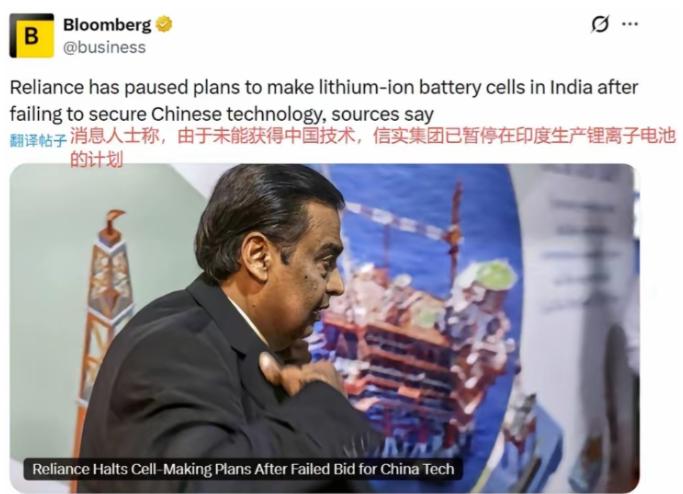The image size is (683, 494).
Task: Click the red Chinese translation starting with 消息人士称
Action: 372,136
